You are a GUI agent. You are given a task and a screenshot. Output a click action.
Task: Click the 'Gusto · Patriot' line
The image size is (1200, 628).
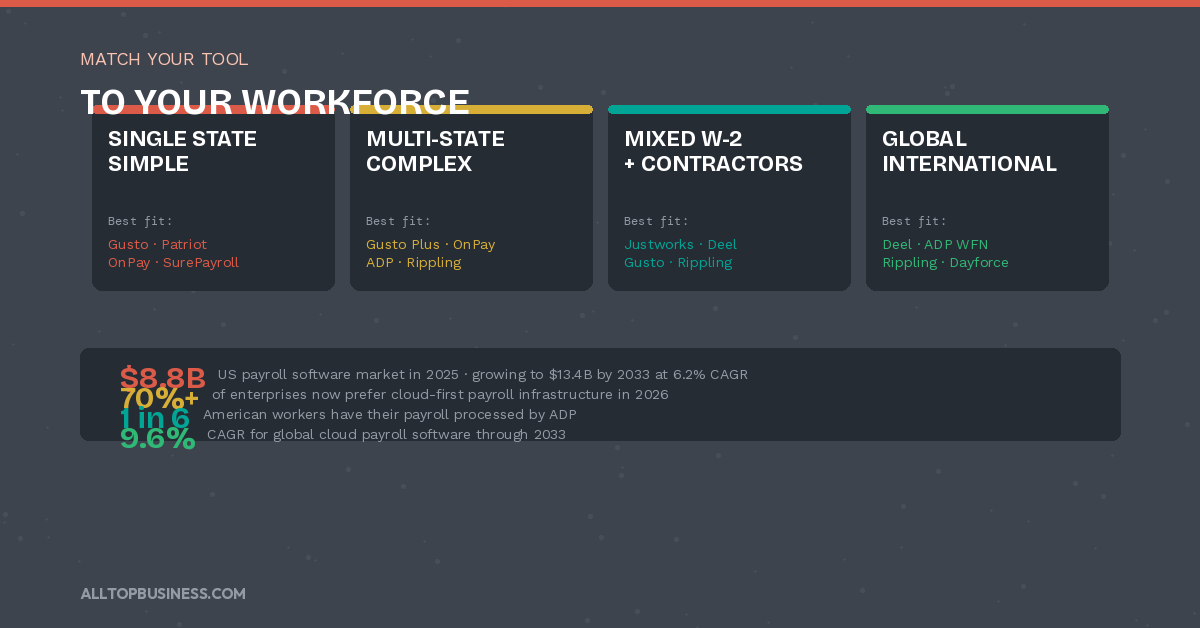[x=157, y=244]
